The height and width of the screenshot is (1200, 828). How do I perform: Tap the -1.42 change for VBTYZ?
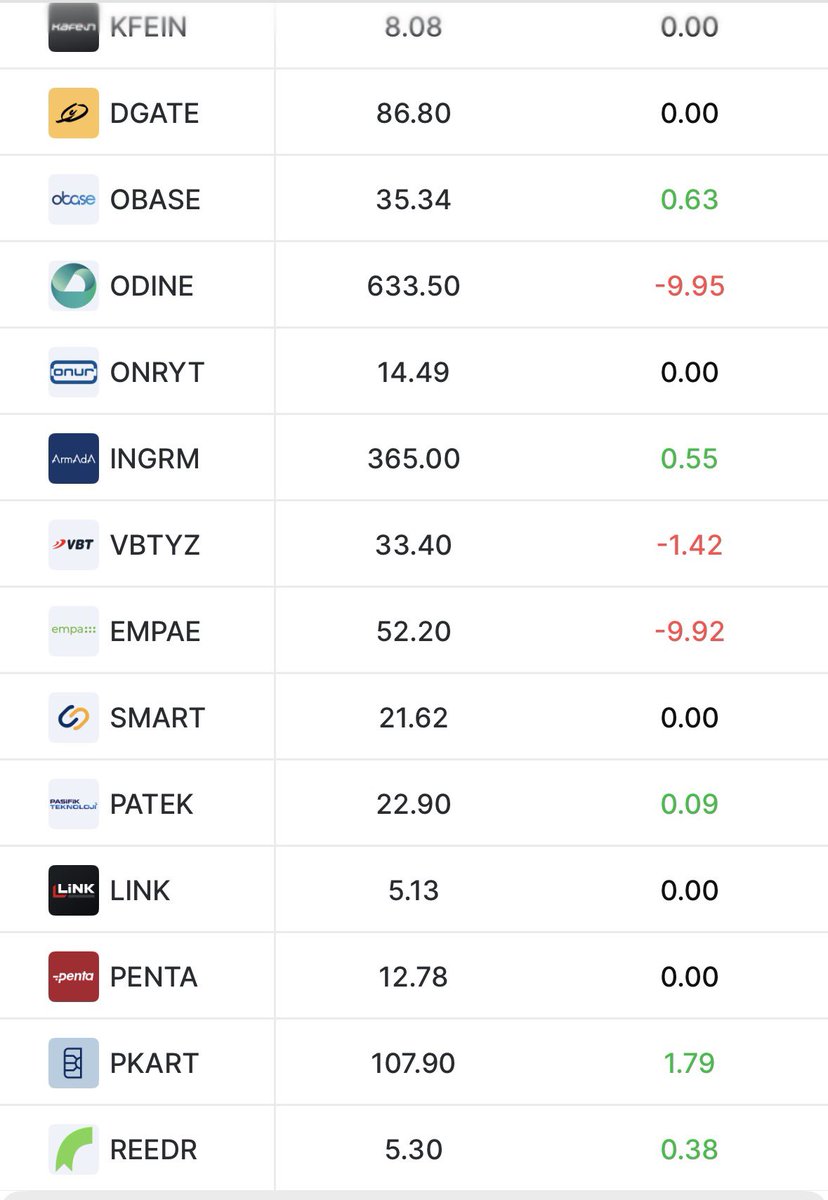coord(690,545)
